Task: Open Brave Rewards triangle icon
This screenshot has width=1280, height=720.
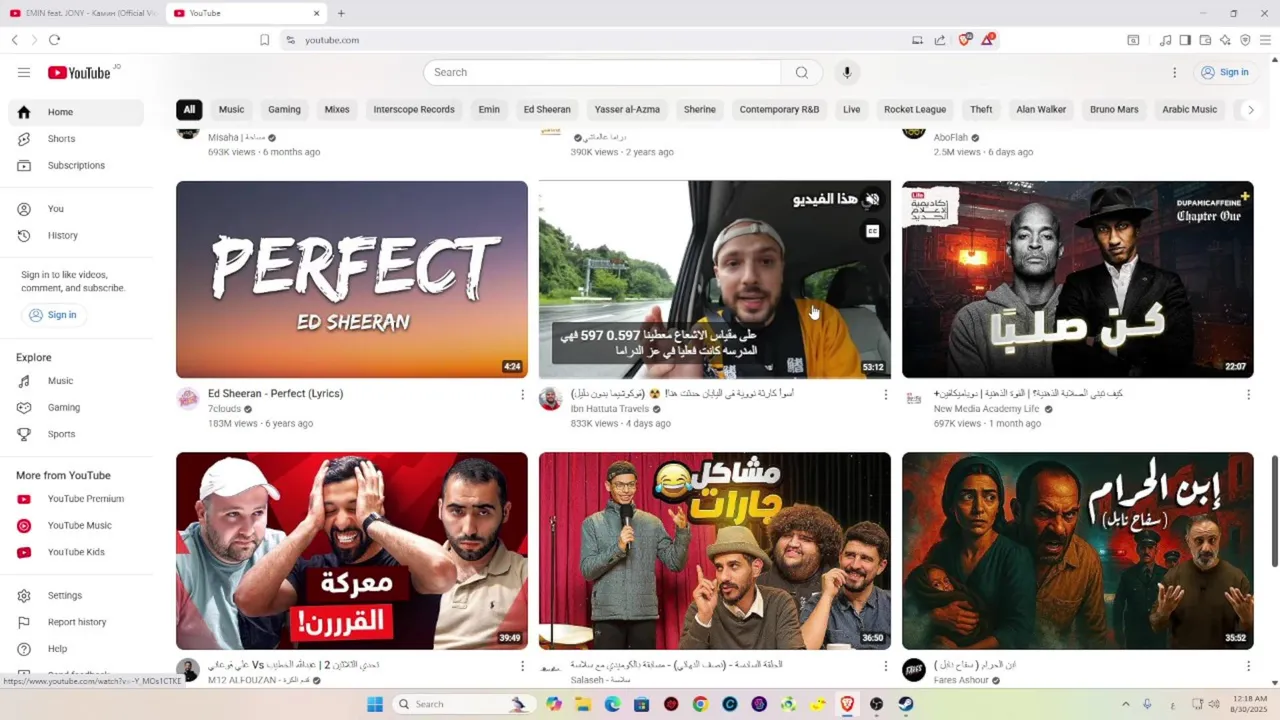Action: (x=988, y=40)
